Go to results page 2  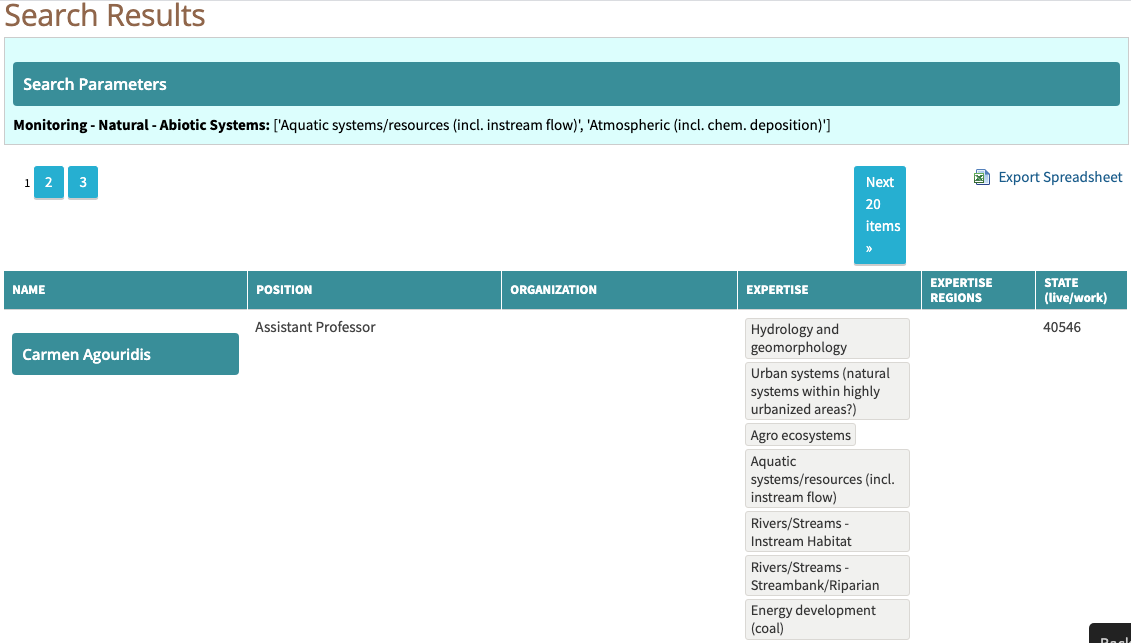coord(48,182)
